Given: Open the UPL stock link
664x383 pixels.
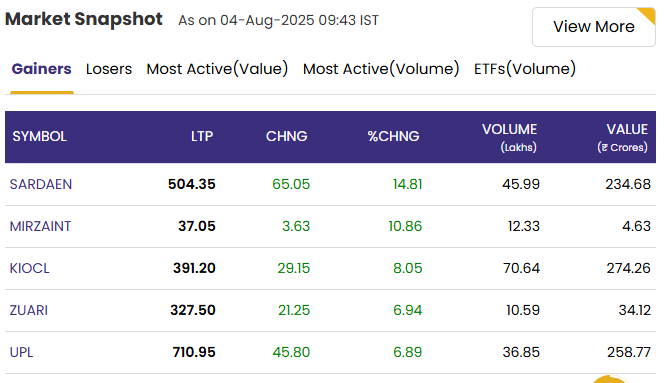Looking at the screenshot, I should point(21,352).
